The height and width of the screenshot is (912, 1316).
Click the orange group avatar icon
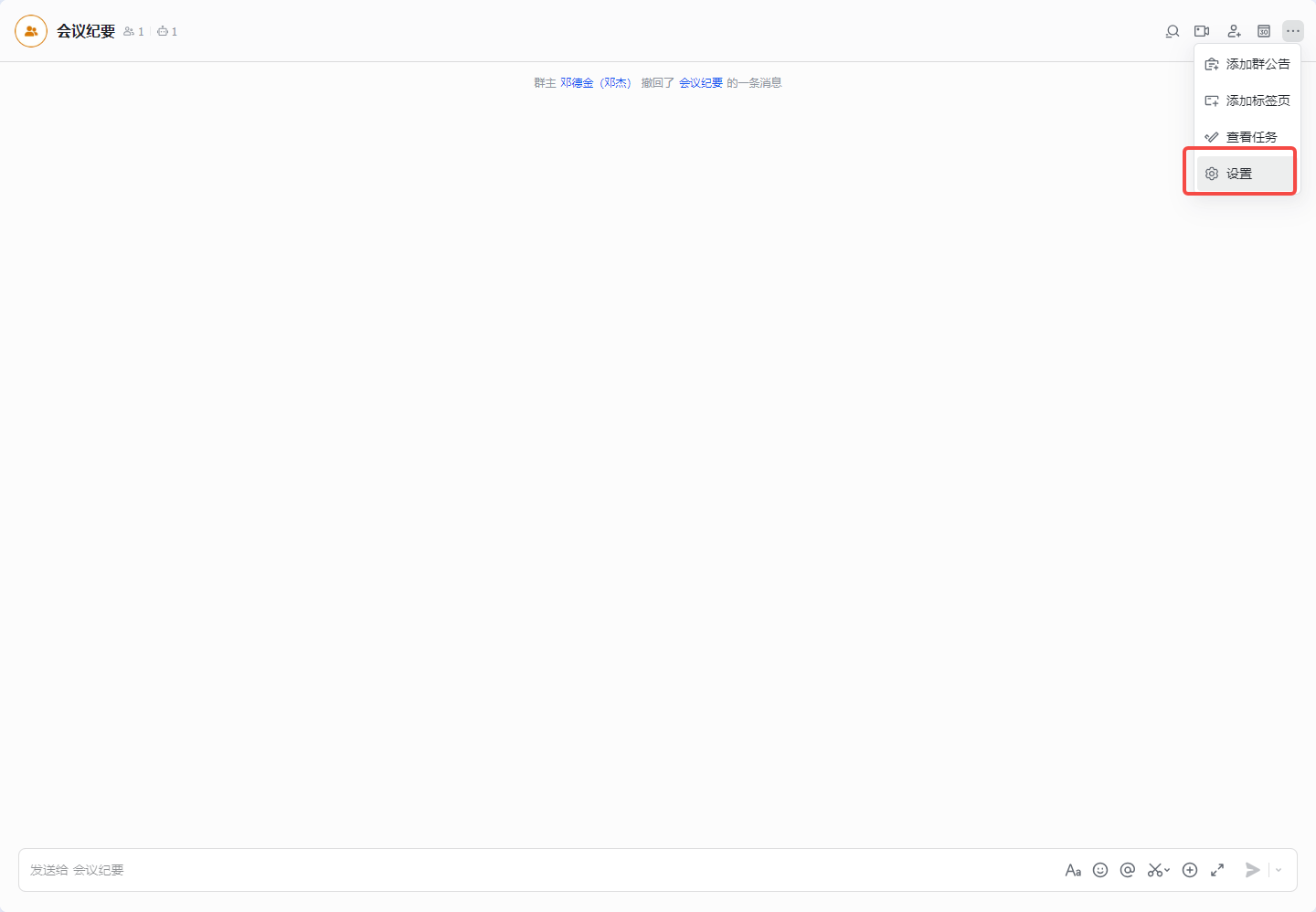click(31, 31)
